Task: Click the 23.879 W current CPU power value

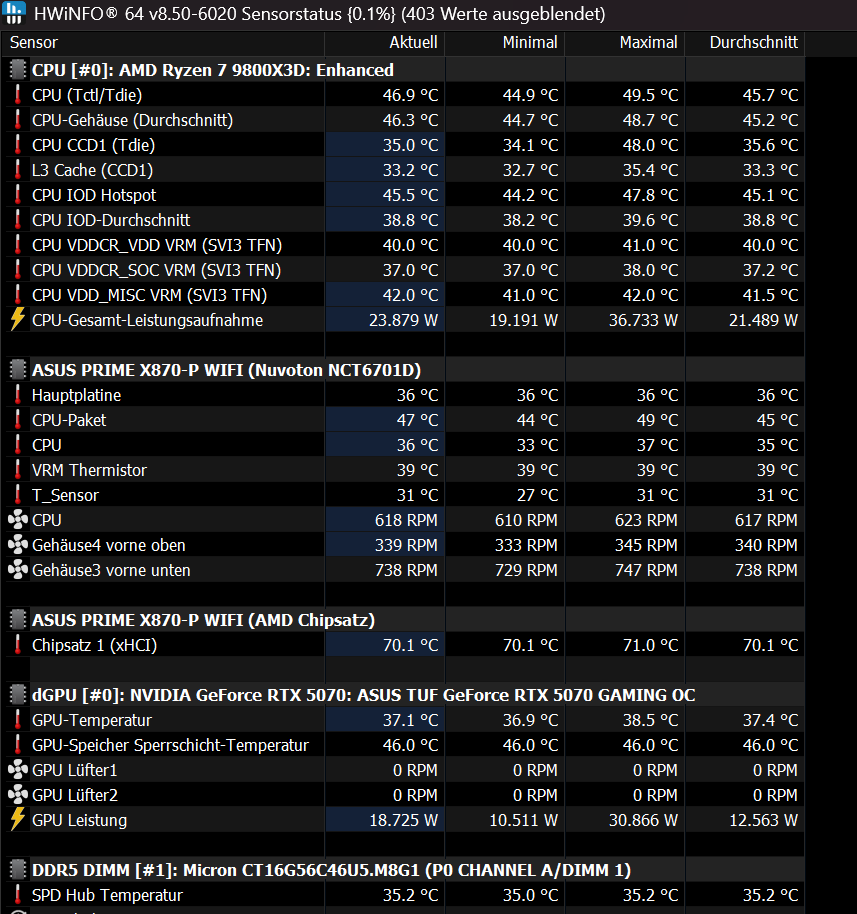Action: click(x=403, y=320)
